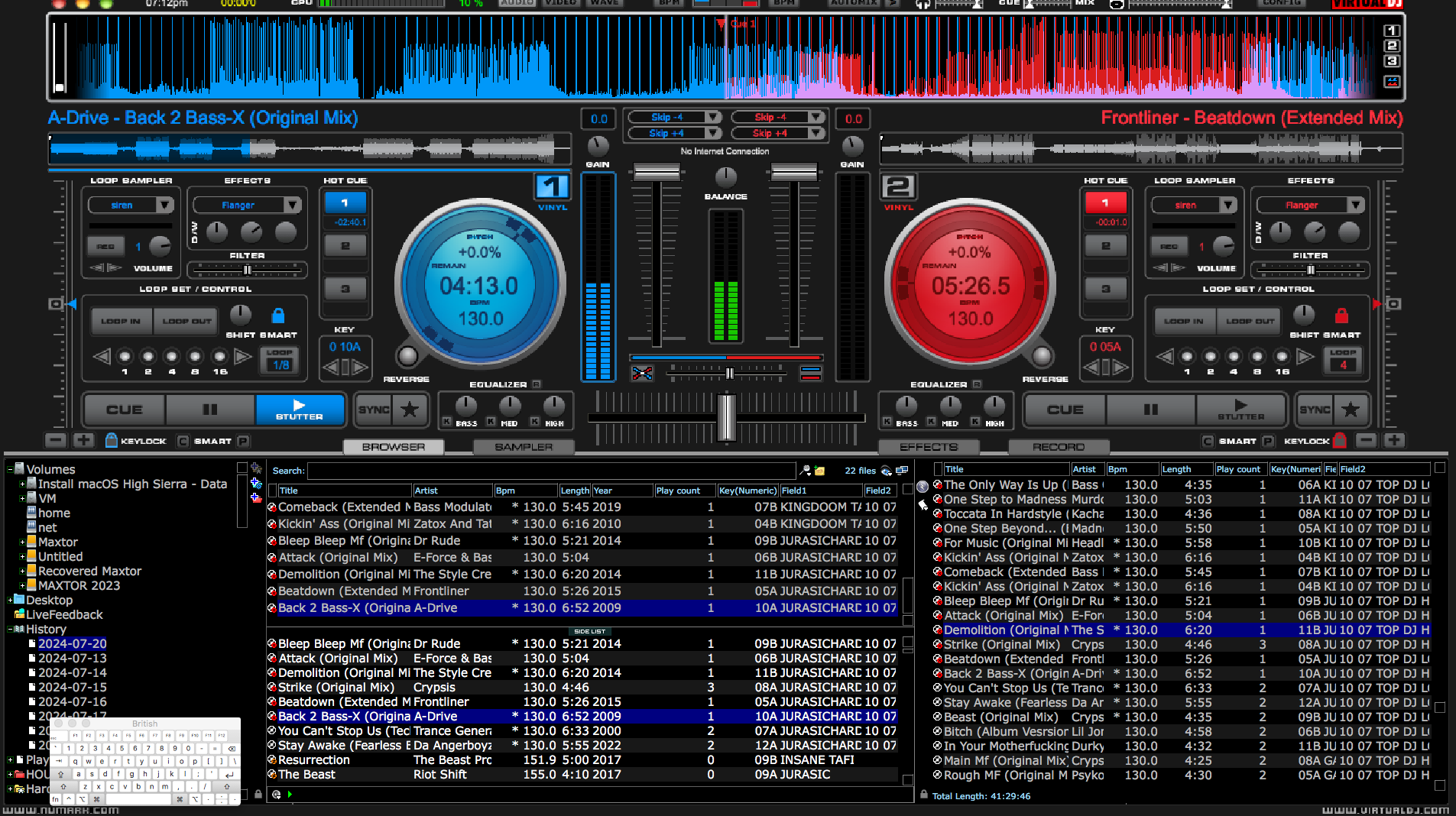
Task: Click the automix disc icon beside playlist
Action: (x=276, y=795)
